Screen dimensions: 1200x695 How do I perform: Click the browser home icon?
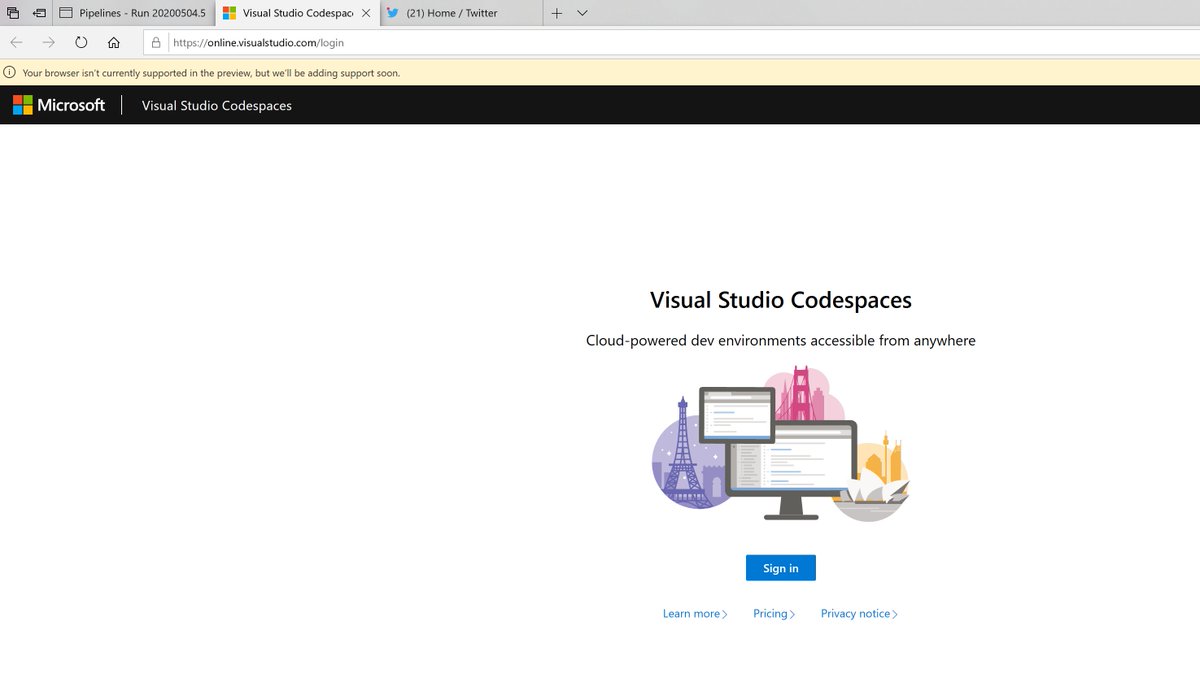pos(114,42)
